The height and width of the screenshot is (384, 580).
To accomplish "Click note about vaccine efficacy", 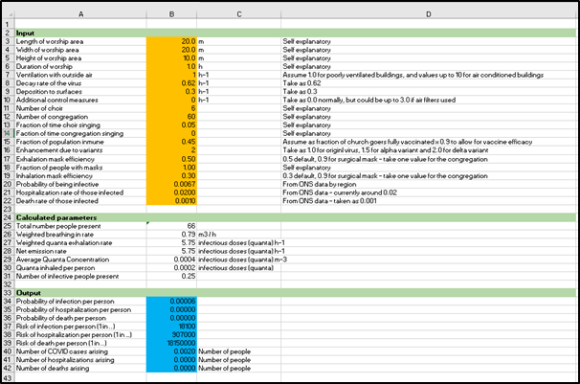I will click(x=407, y=142).
